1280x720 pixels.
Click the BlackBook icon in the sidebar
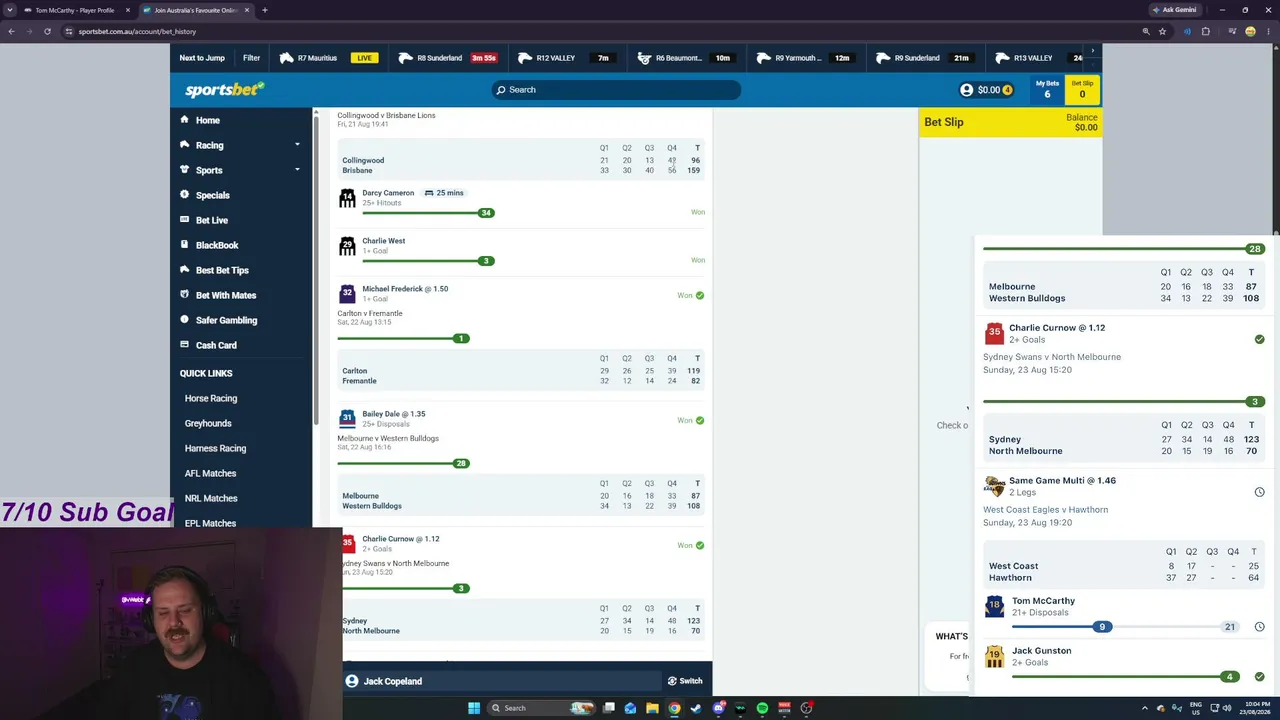coord(184,245)
